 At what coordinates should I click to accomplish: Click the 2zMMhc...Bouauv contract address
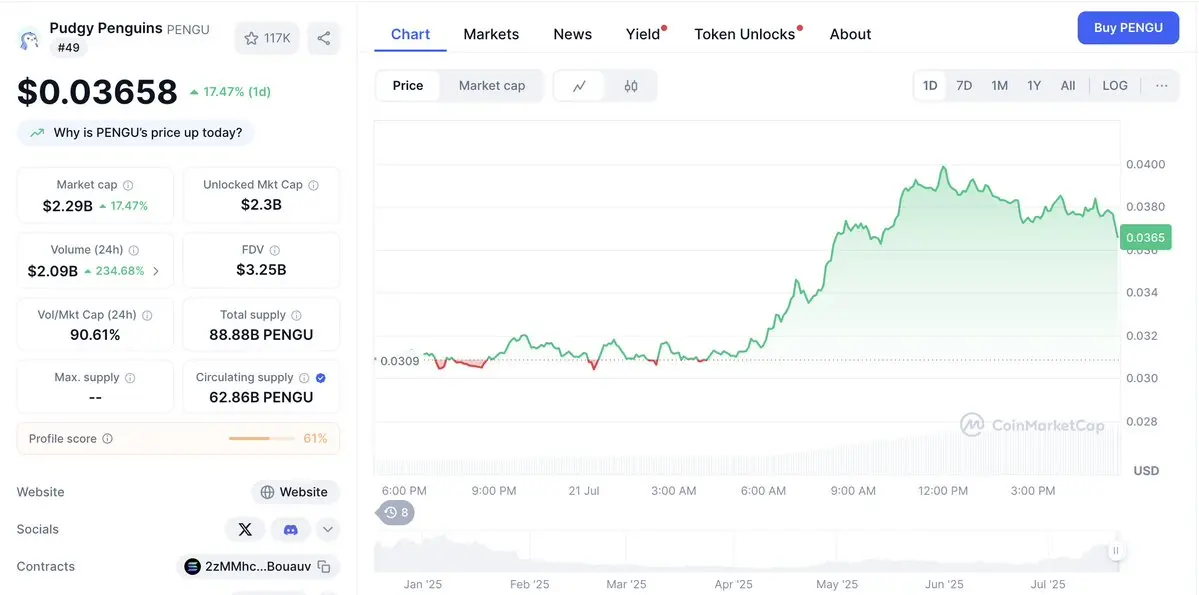pos(258,567)
